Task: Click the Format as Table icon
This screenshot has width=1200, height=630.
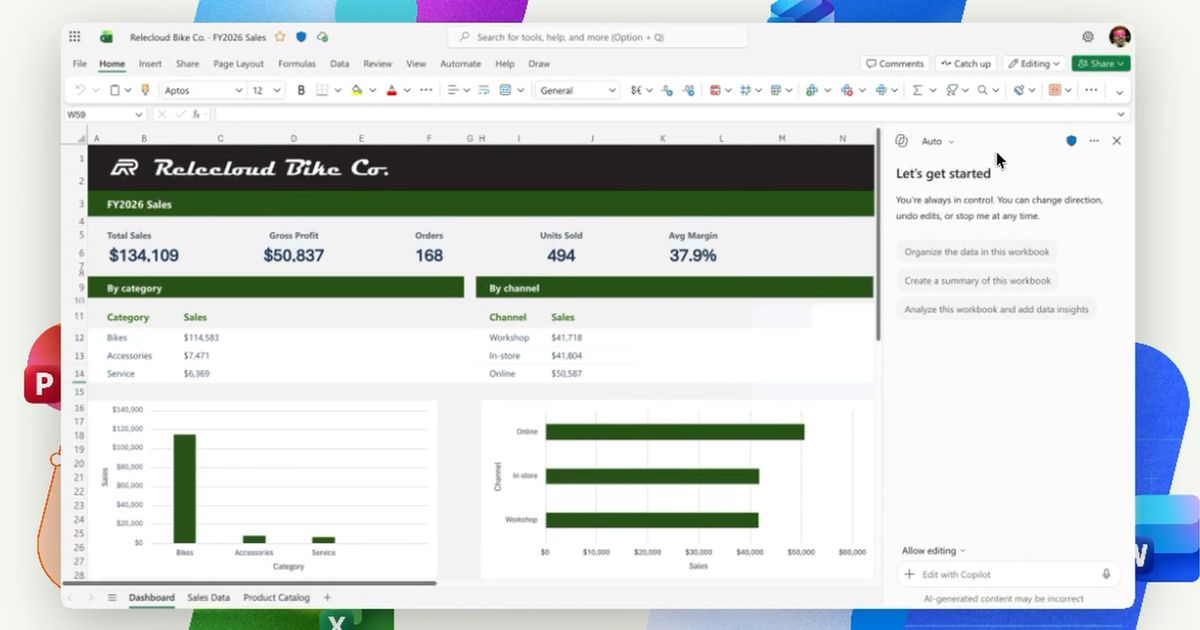Action: click(x=775, y=90)
